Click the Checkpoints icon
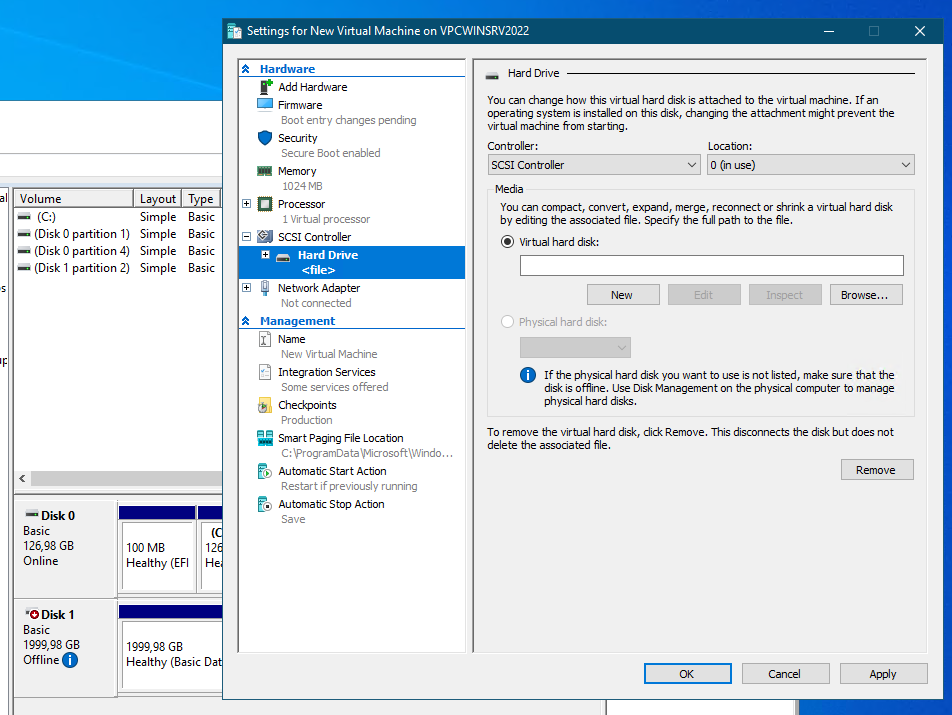952x715 pixels. (x=265, y=405)
